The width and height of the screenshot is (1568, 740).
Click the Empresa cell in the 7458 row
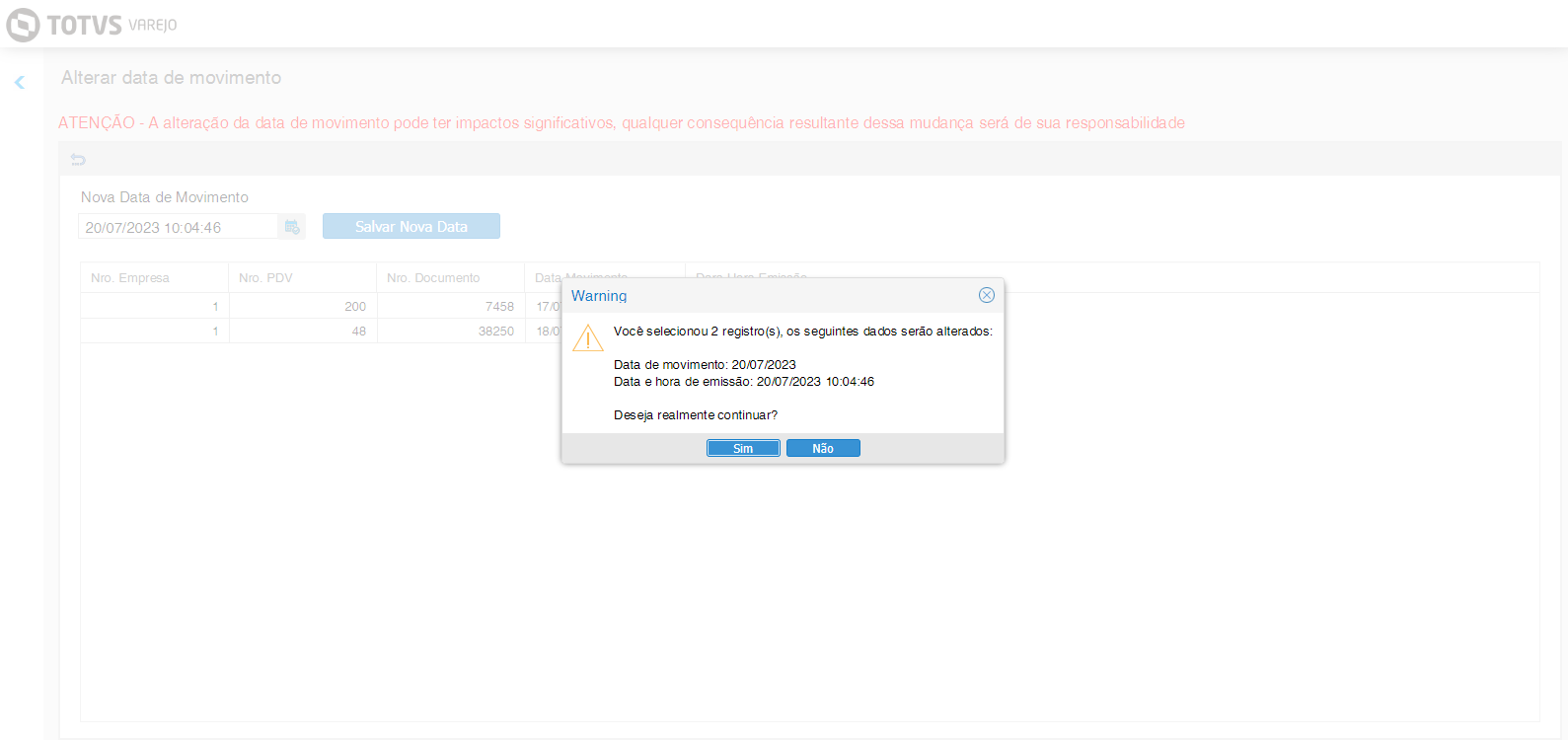[x=154, y=306]
